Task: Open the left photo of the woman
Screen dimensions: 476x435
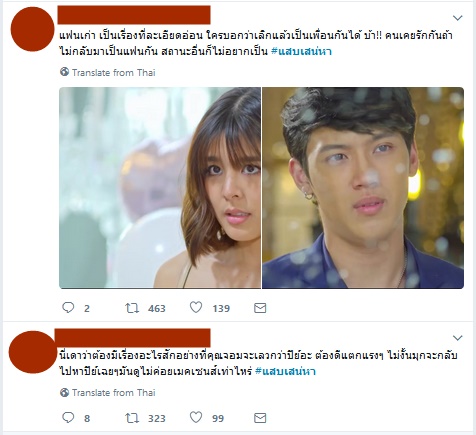Action: point(160,188)
